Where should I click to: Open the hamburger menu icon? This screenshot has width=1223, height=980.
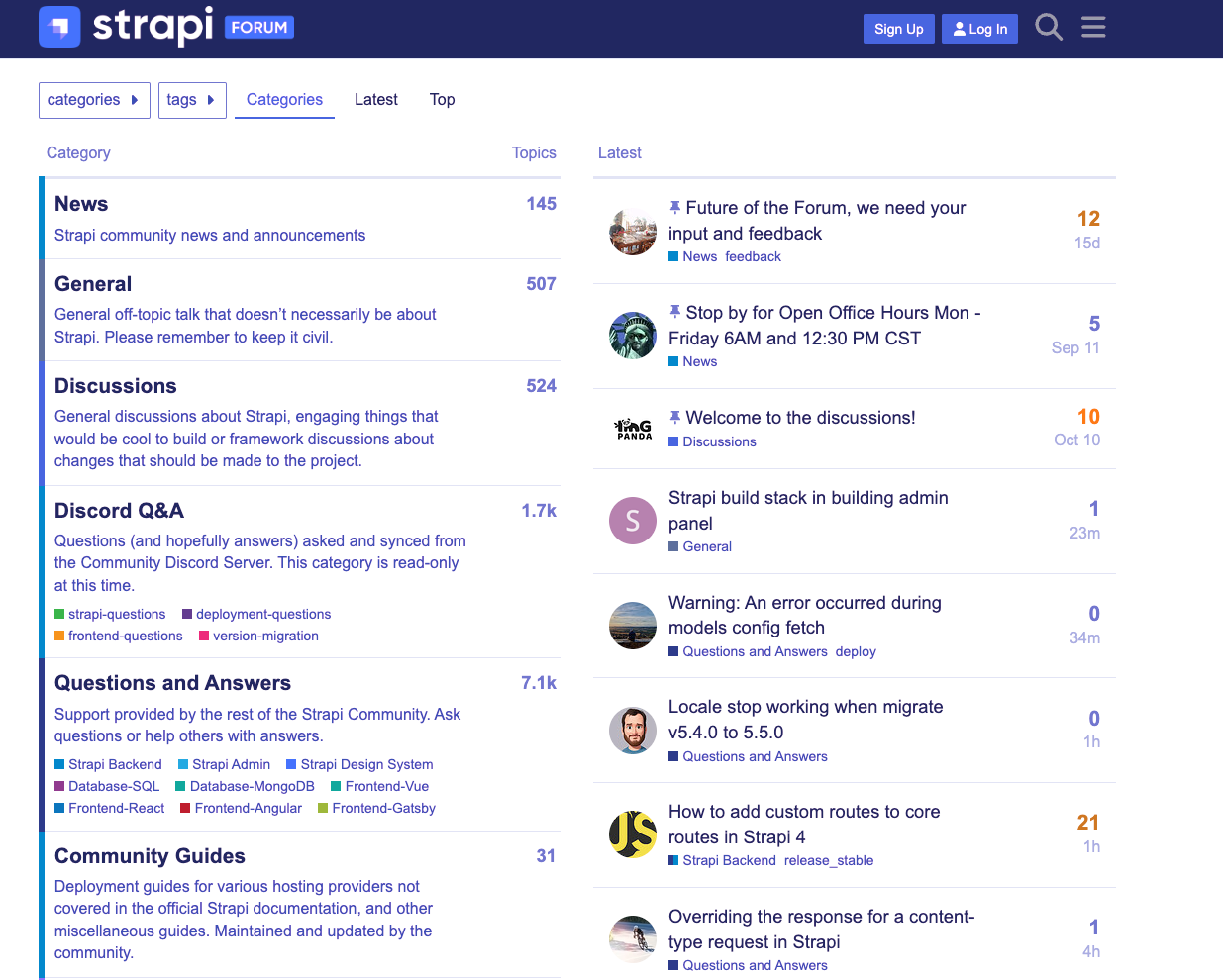(x=1093, y=27)
